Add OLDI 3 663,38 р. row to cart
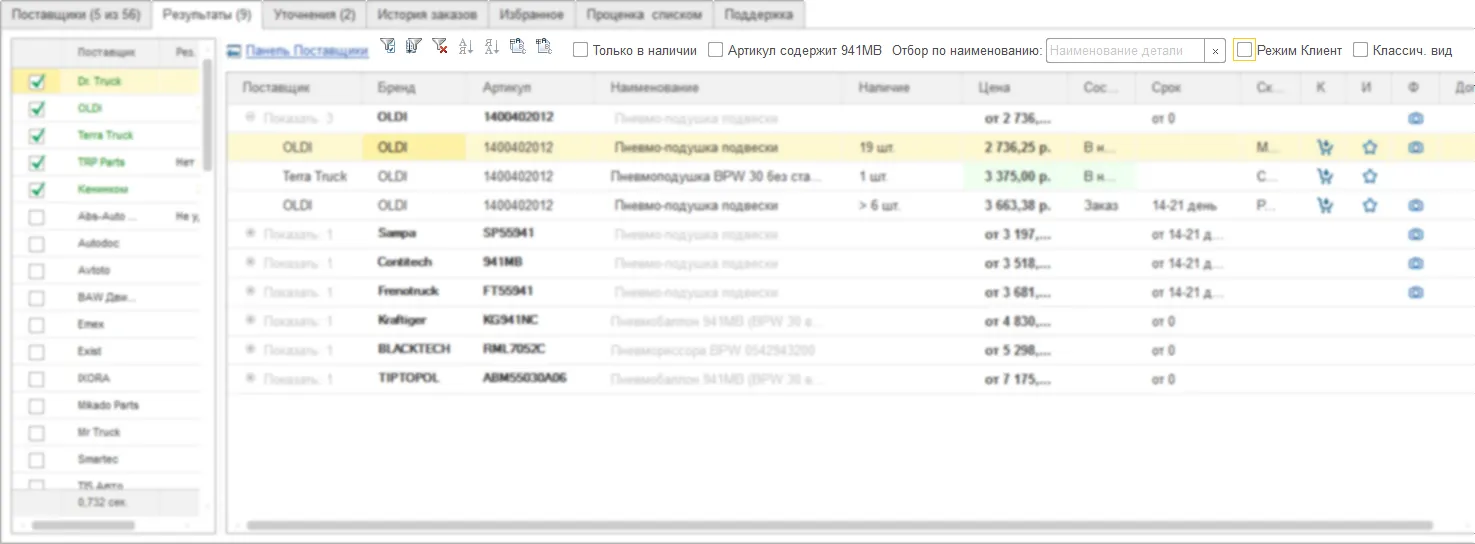This screenshot has width=1475, height=544. click(1324, 206)
